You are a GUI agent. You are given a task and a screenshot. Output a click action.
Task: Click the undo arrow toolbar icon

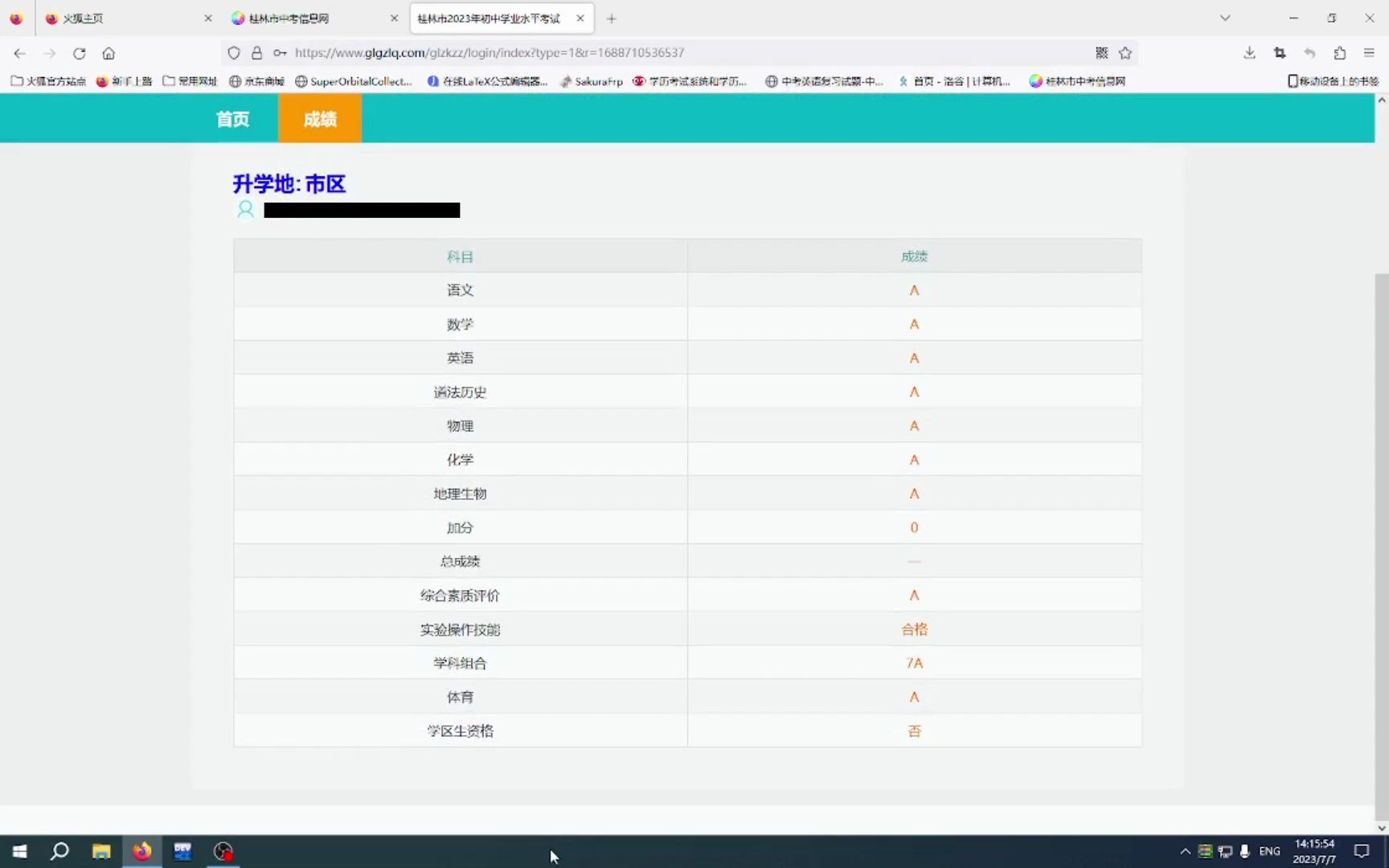click(1309, 53)
